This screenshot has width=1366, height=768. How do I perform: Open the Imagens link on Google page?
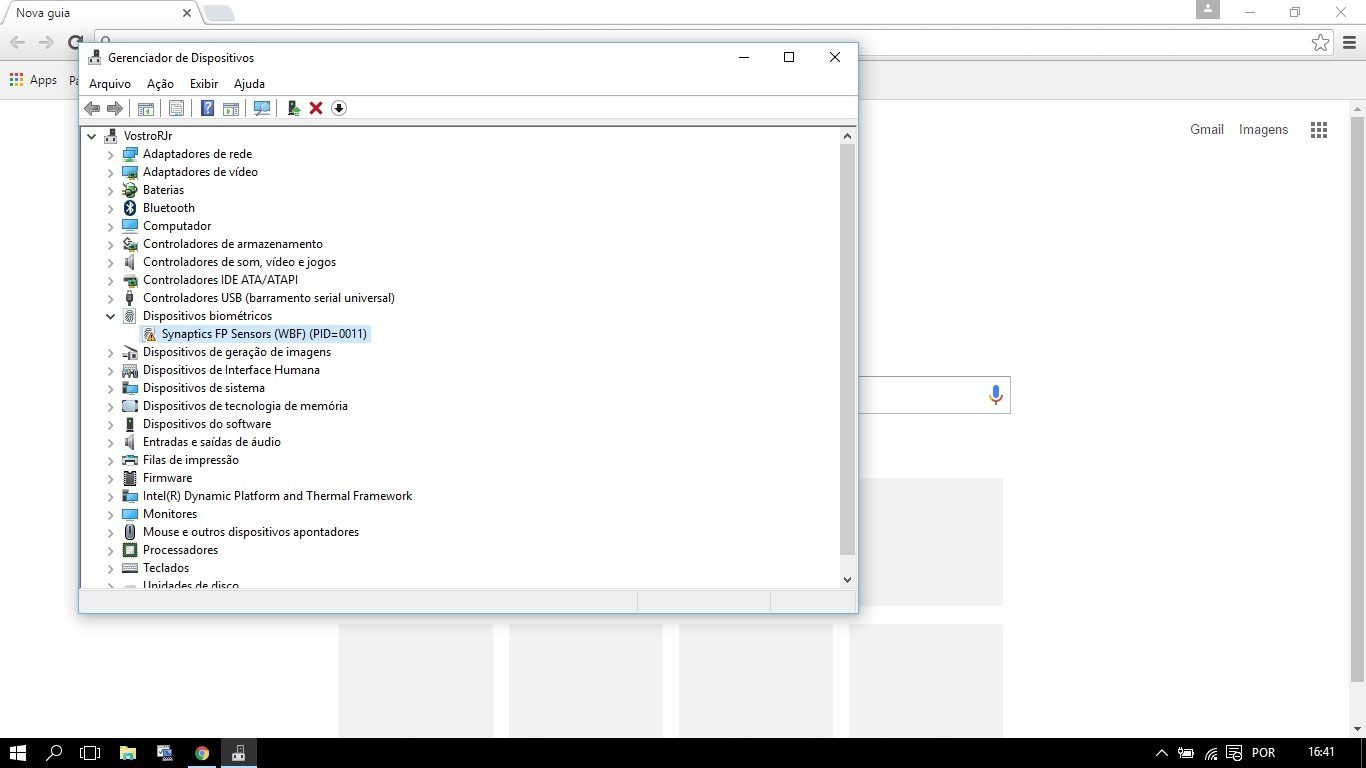click(x=1264, y=130)
